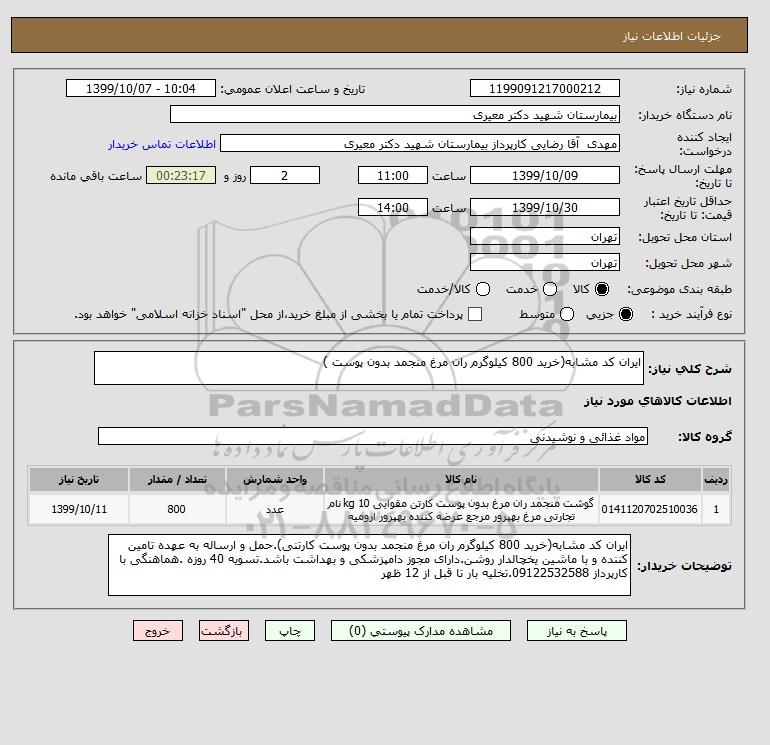Open اطلاعات تماس خریدار link
The width and height of the screenshot is (770, 745).
point(162,144)
